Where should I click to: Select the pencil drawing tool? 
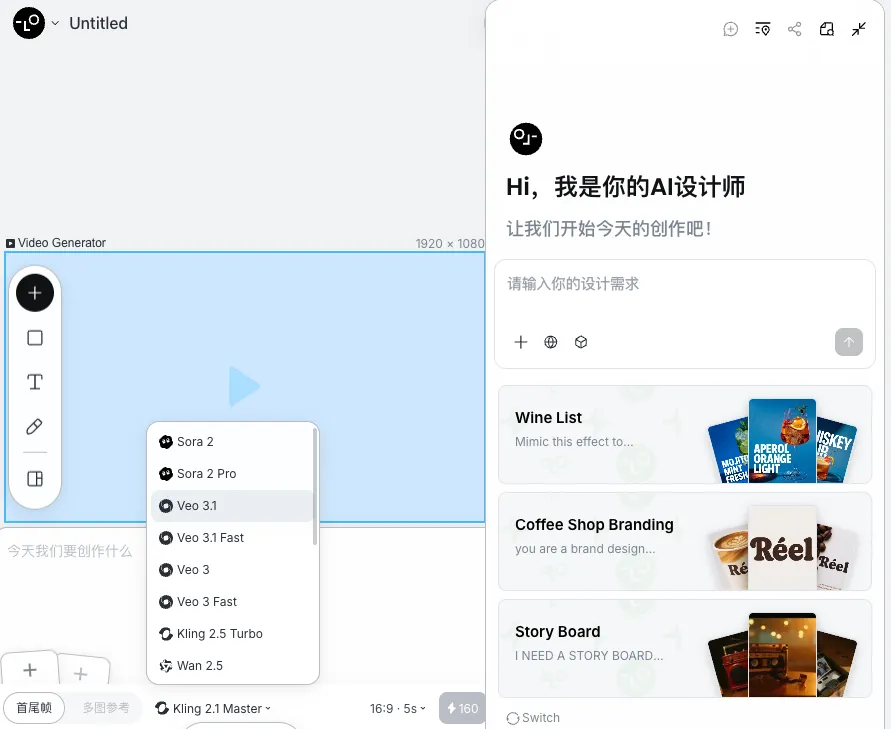tap(35, 427)
